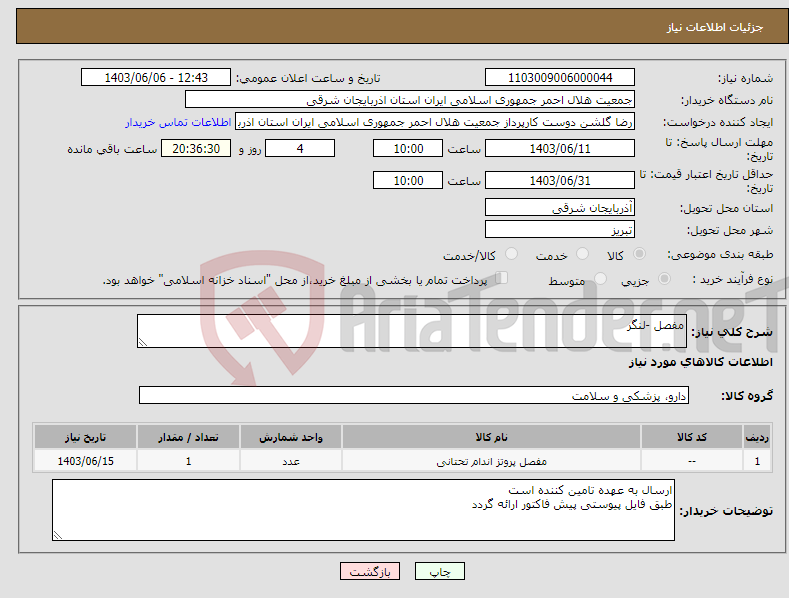Click the تاریخ نیاز column header
The width and height of the screenshot is (789, 598).
point(86,437)
